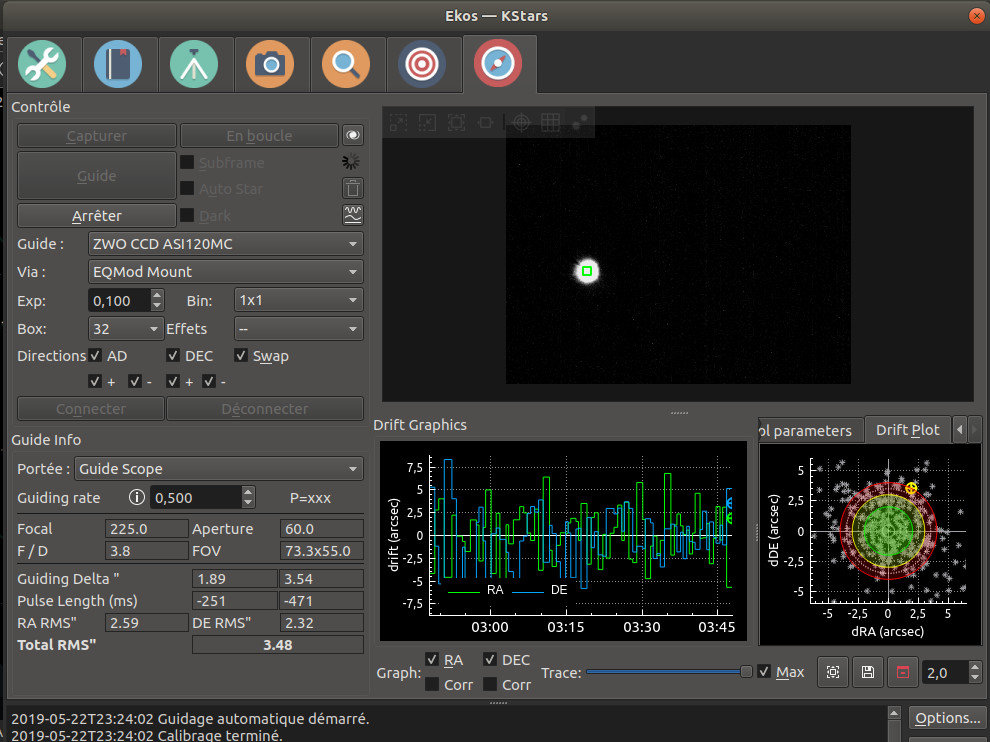Open the Focus magnifier icon tab

click(346, 65)
